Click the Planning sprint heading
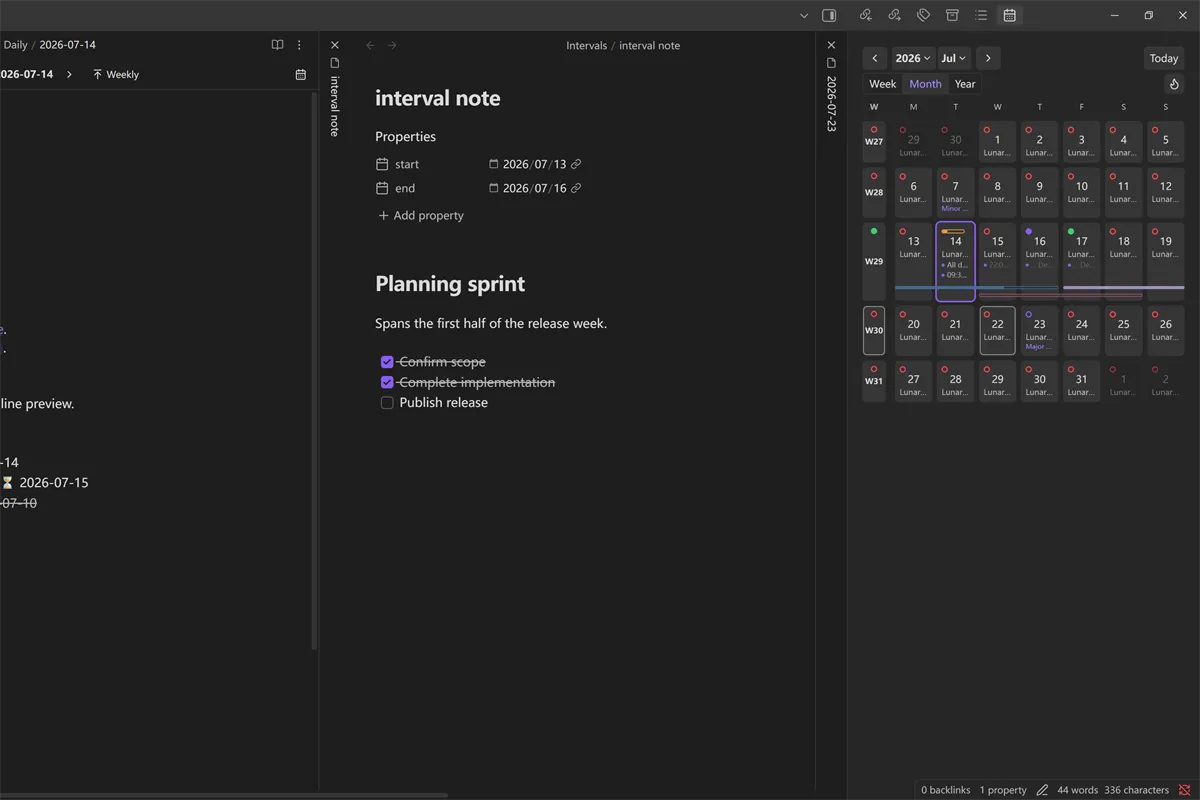This screenshot has width=1200, height=800. [x=450, y=284]
